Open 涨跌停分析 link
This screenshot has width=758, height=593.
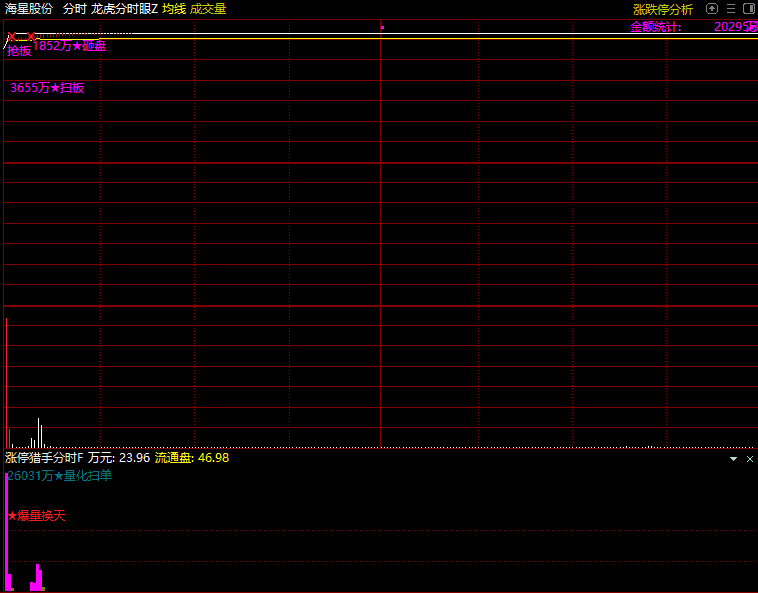coord(662,9)
